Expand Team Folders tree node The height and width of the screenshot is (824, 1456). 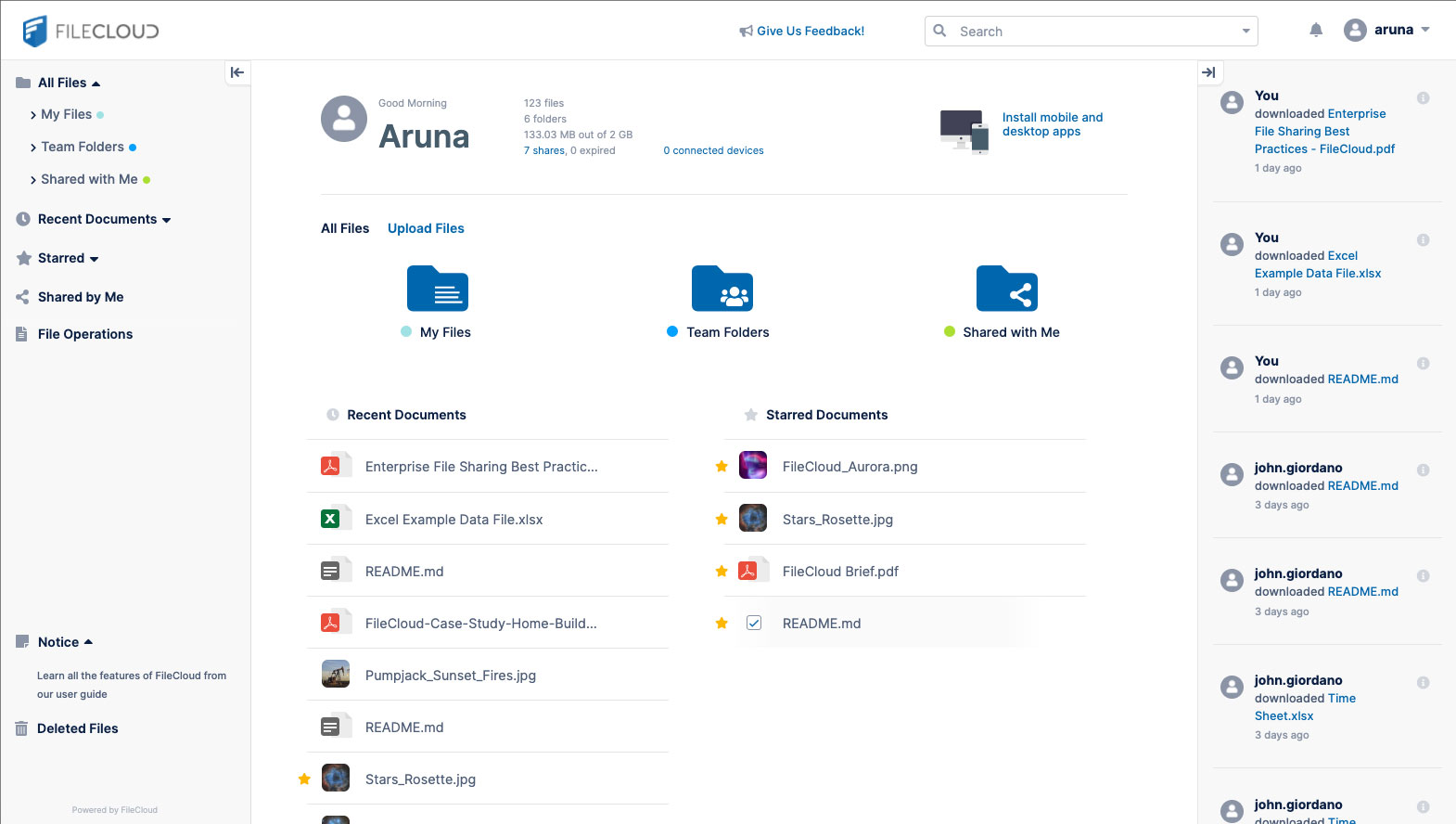point(33,148)
